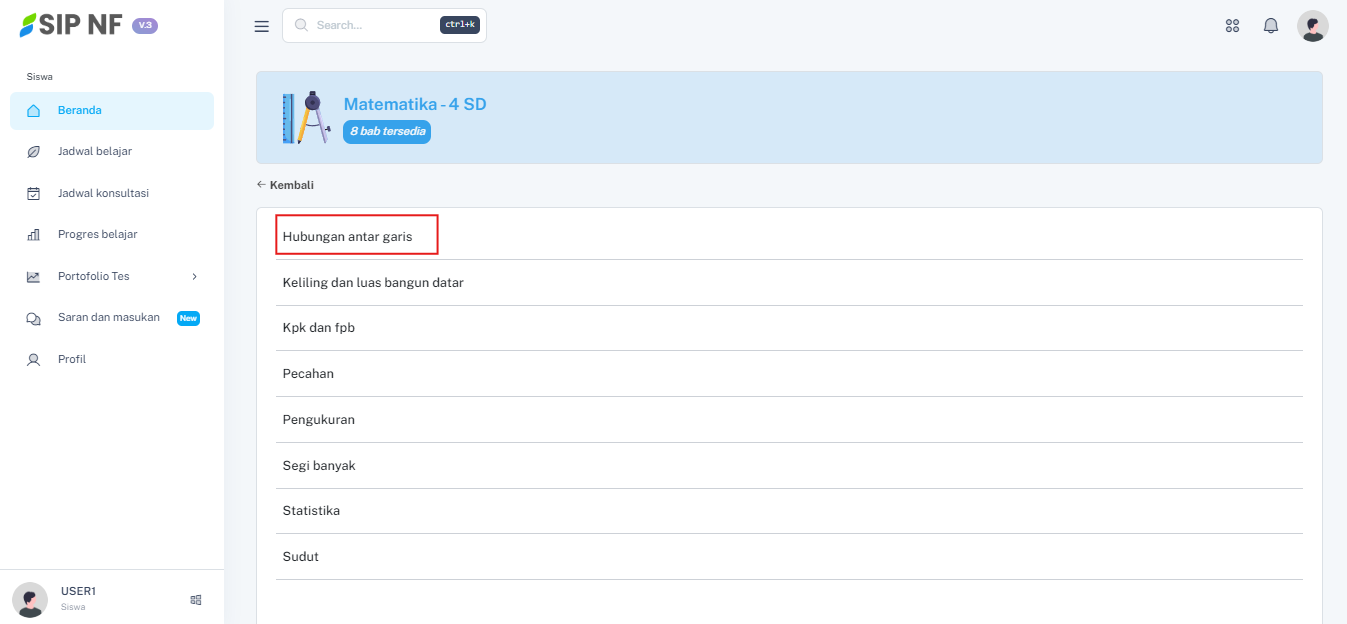The image size is (1347, 624).
Task: Open the apps grid icon
Action: point(1232,26)
